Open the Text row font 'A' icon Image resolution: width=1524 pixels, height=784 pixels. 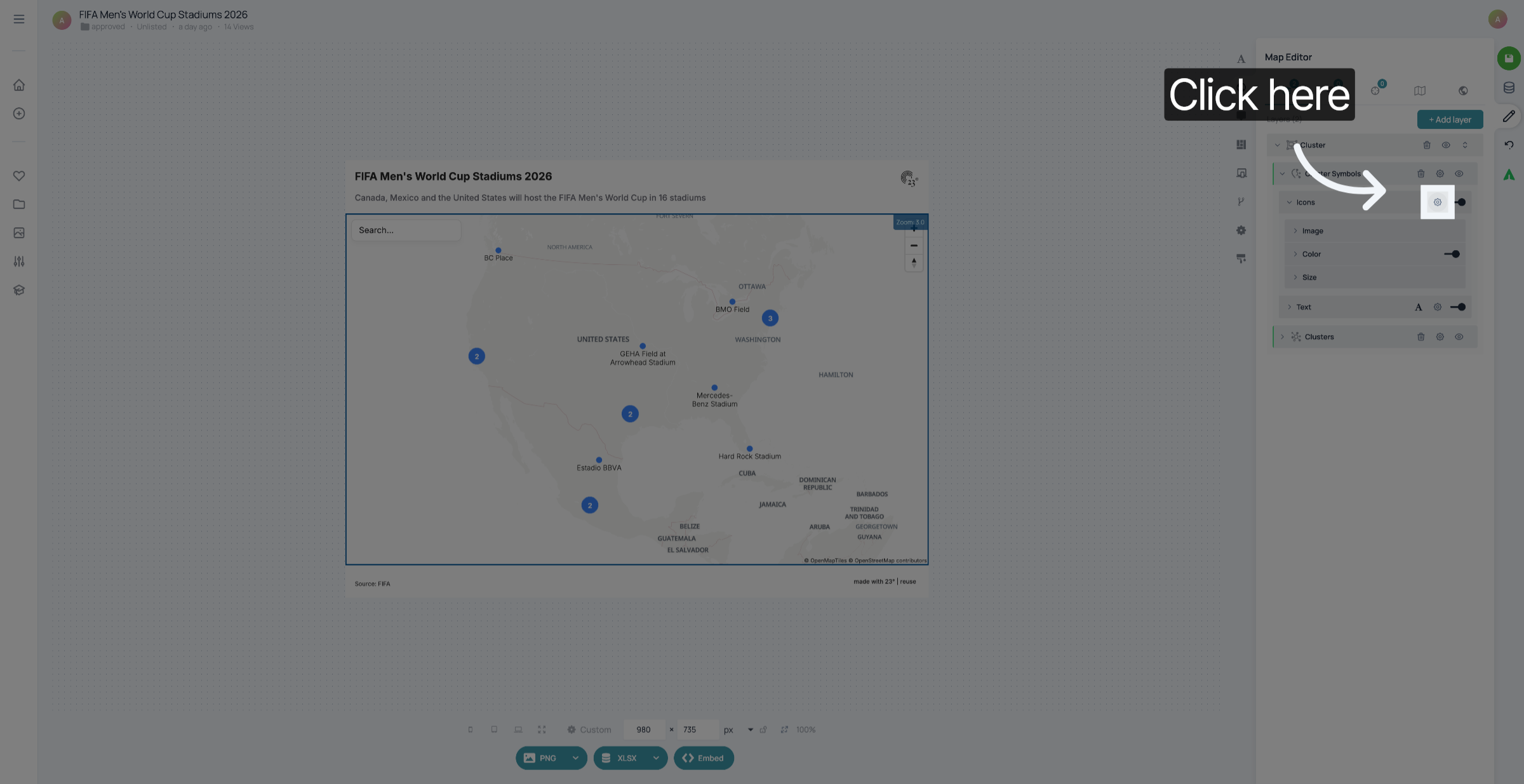coord(1419,307)
